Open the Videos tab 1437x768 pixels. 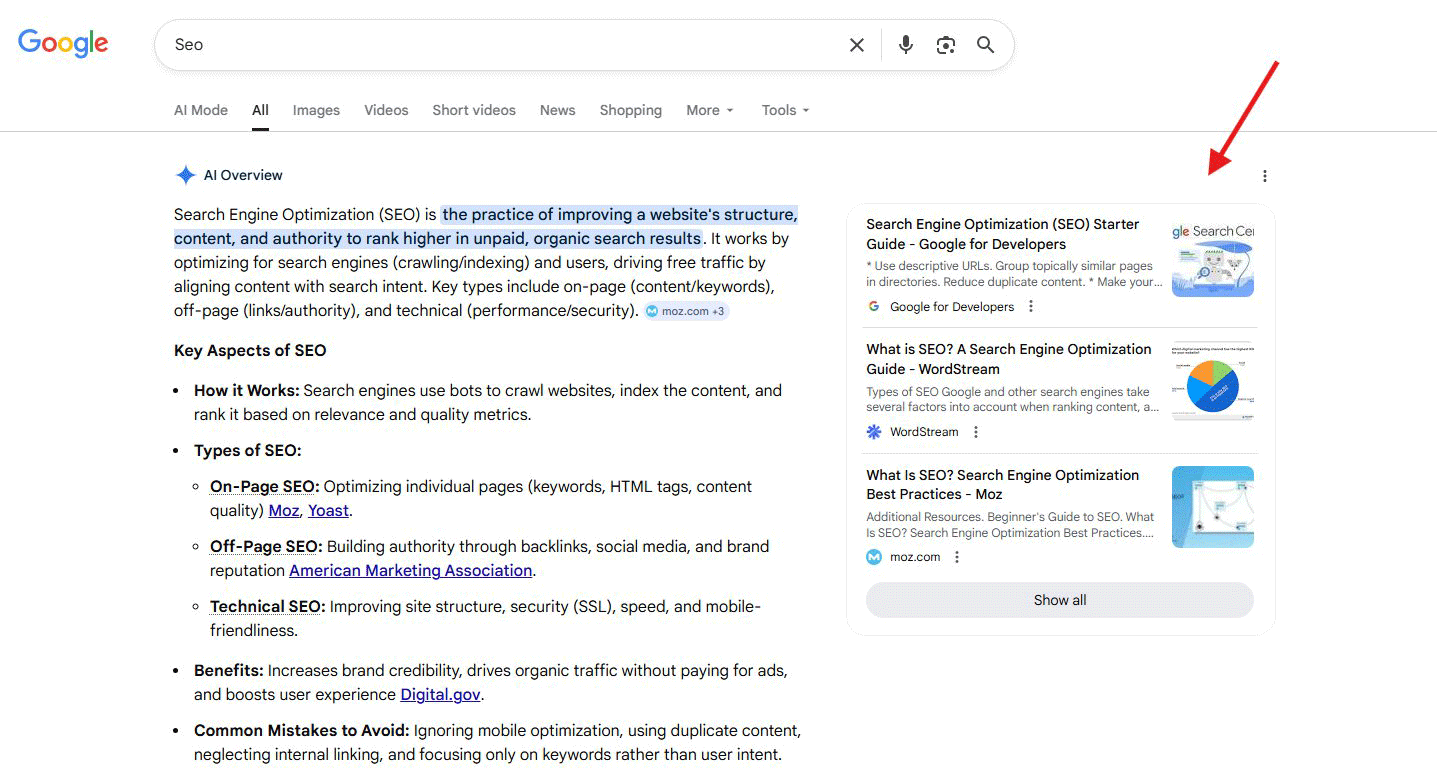(386, 110)
